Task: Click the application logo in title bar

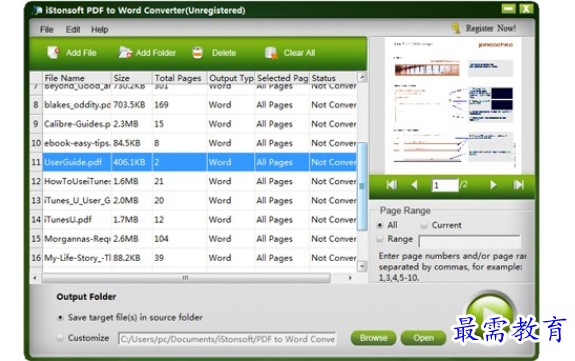Action: click(37, 10)
